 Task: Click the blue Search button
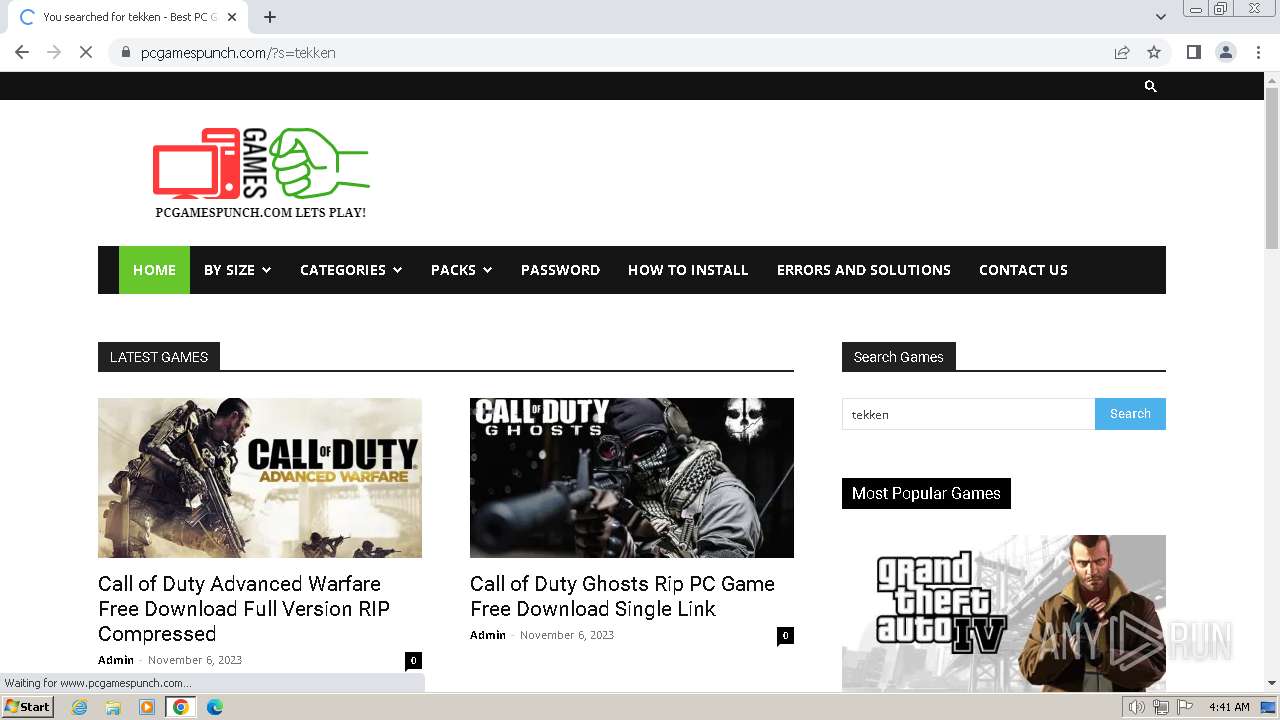(x=1130, y=414)
